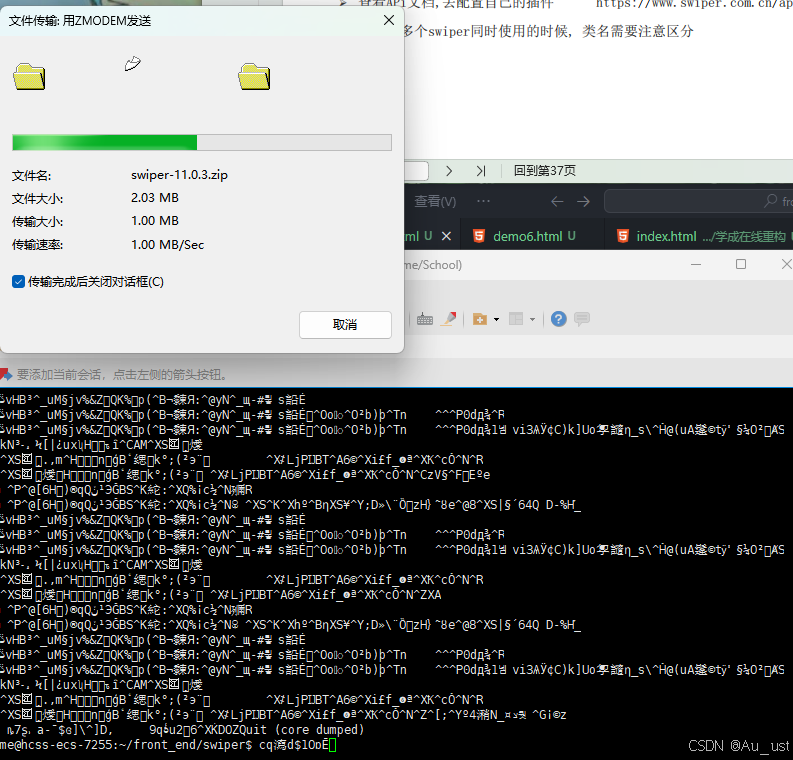Screen dimensions: 793x760
Task: Click the chat bubble toolbar icon
Action: tap(582, 319)
